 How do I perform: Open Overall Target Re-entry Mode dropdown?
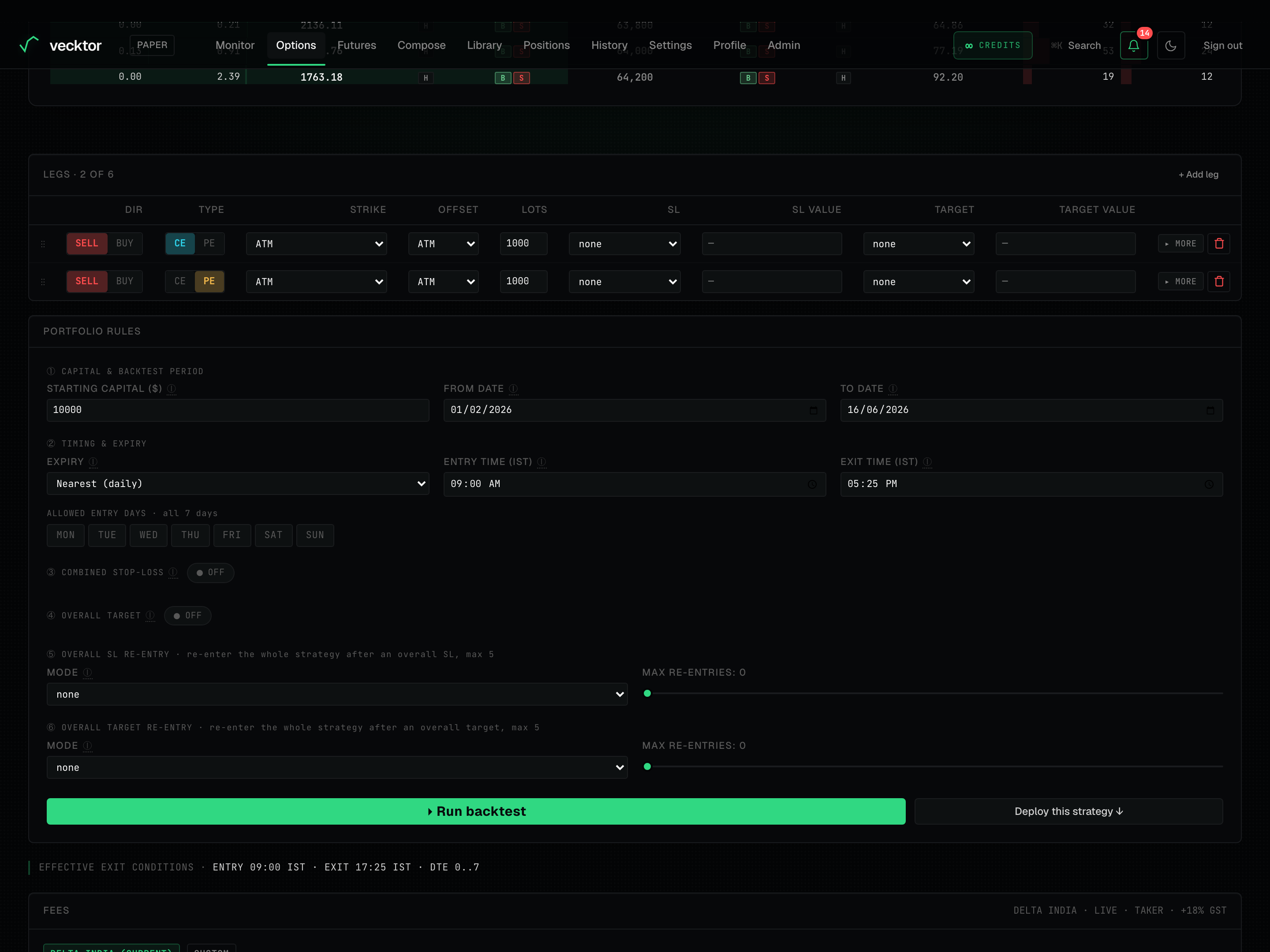coord(337,767)
